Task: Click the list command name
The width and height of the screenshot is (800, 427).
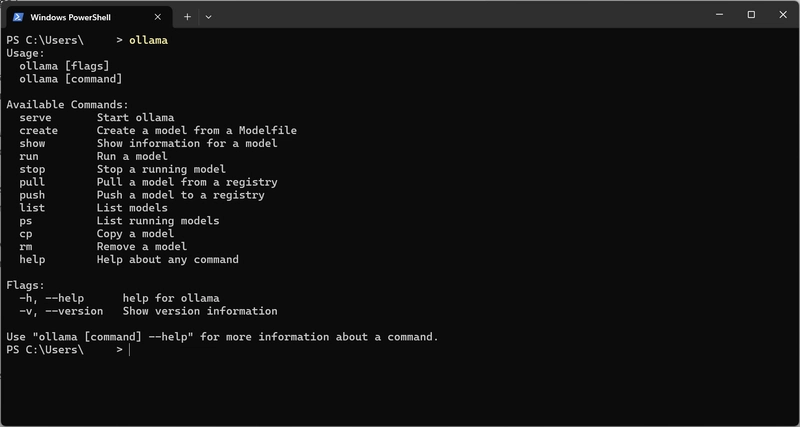Action: pos(32,208)
